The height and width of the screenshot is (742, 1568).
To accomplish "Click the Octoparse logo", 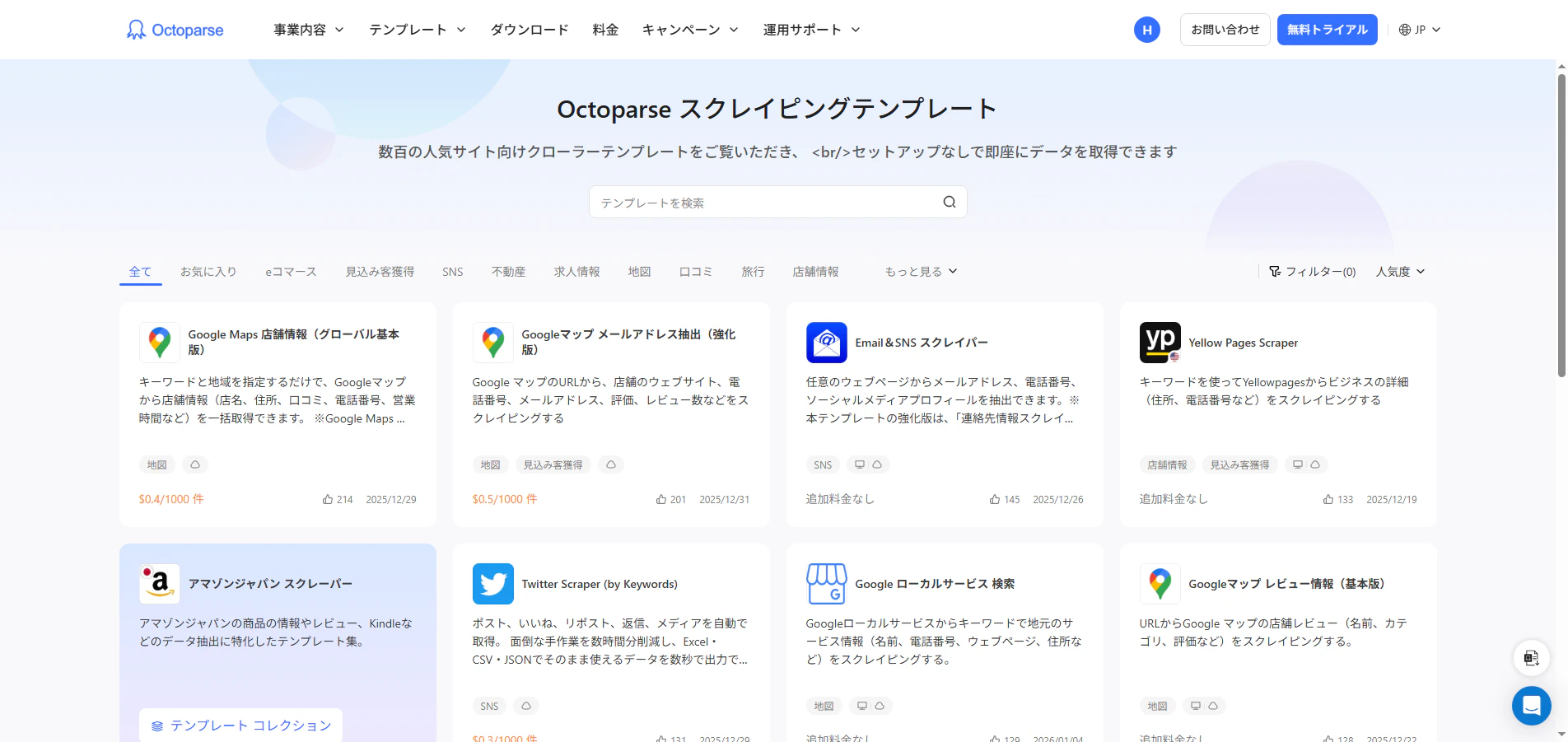I will click(x=174, y=29).
